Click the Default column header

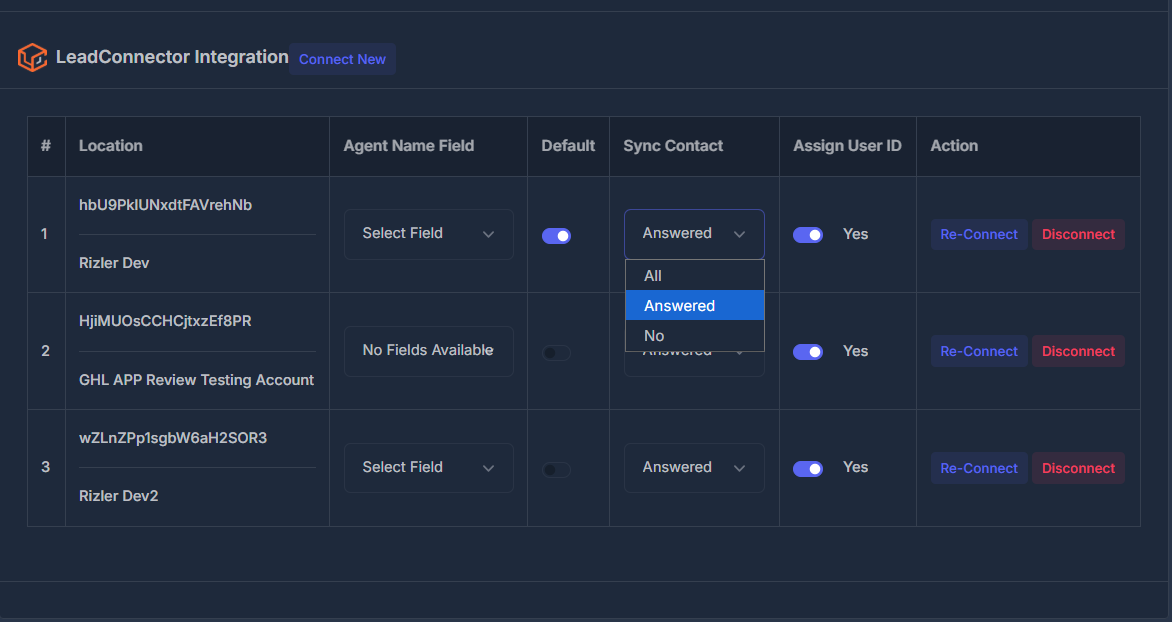[x=568, y=146]
